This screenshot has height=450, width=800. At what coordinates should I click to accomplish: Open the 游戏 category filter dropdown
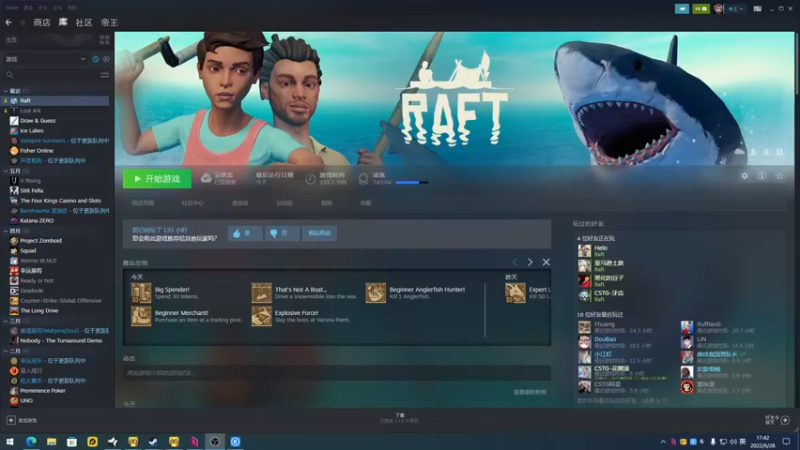pos(45,59)
